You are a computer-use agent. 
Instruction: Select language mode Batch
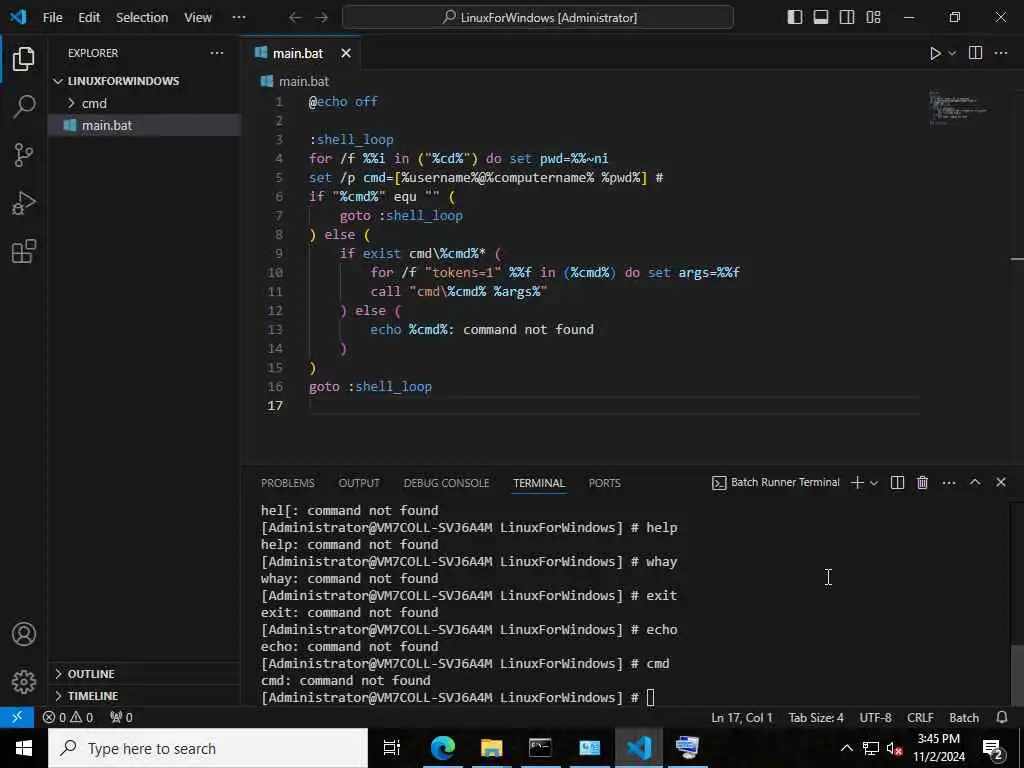click(x=964, y=717)
